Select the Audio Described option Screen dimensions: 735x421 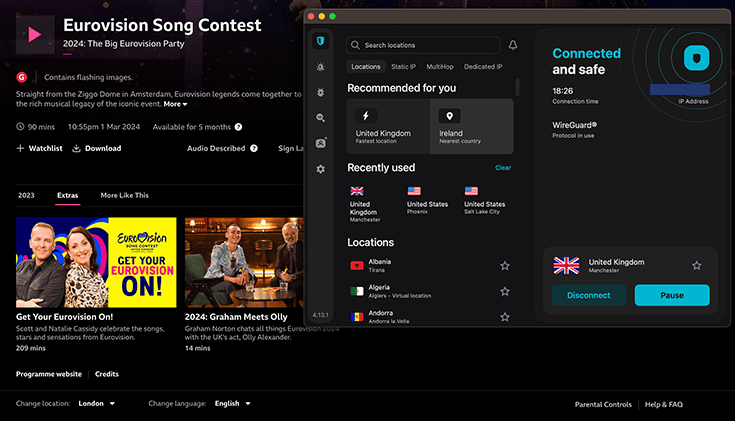pyautogui.click(x=216, y=148)
